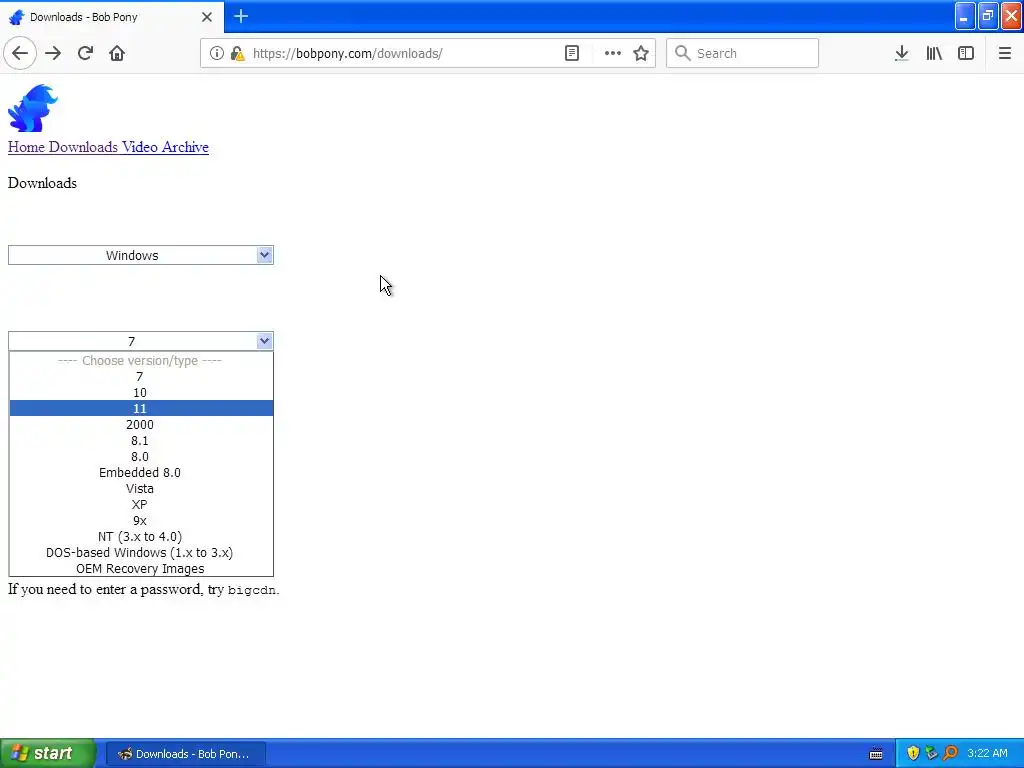Open a new tab with plus button
Screen dimensions: 1024x768
241,16
